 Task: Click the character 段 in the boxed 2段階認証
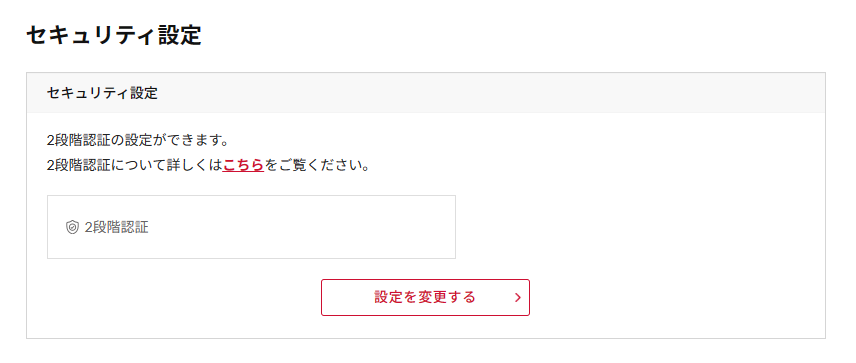98,228
